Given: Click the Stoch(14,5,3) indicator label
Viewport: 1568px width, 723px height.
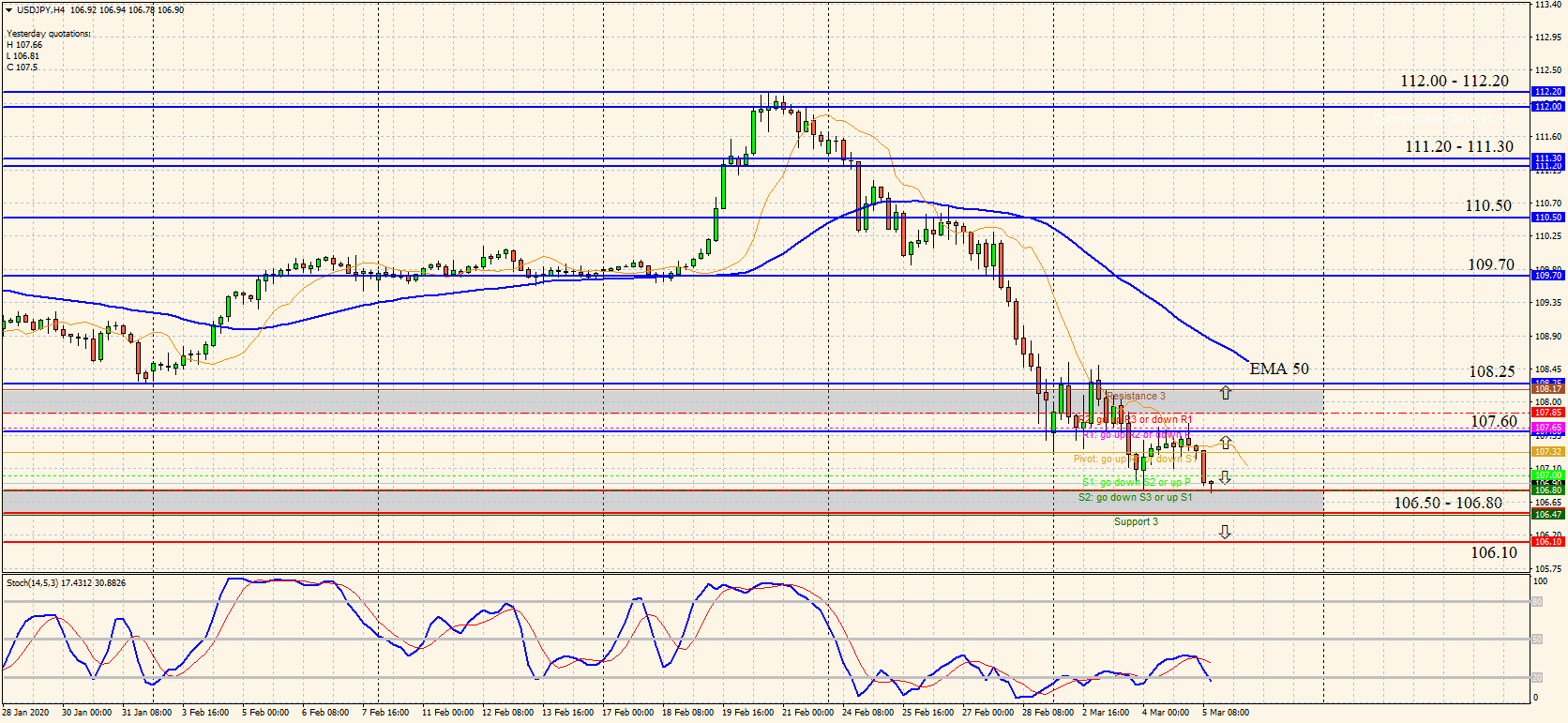Looking at the screenshot, I should point(66,583).
